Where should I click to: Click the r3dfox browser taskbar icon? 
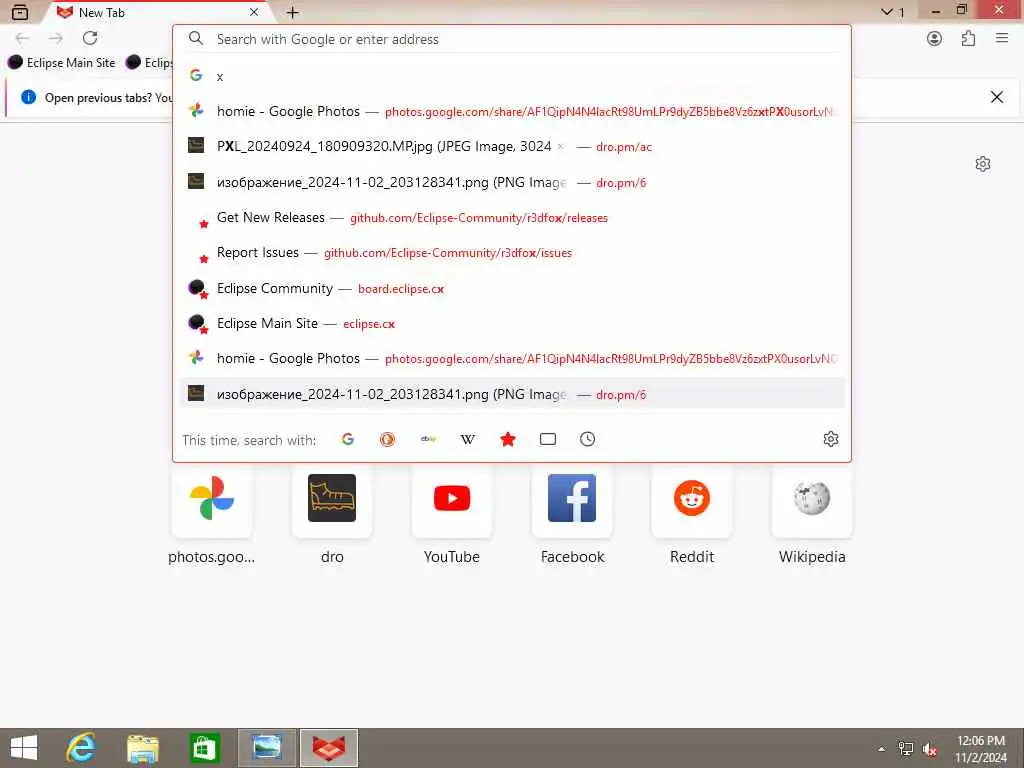[x=328, y=748]
